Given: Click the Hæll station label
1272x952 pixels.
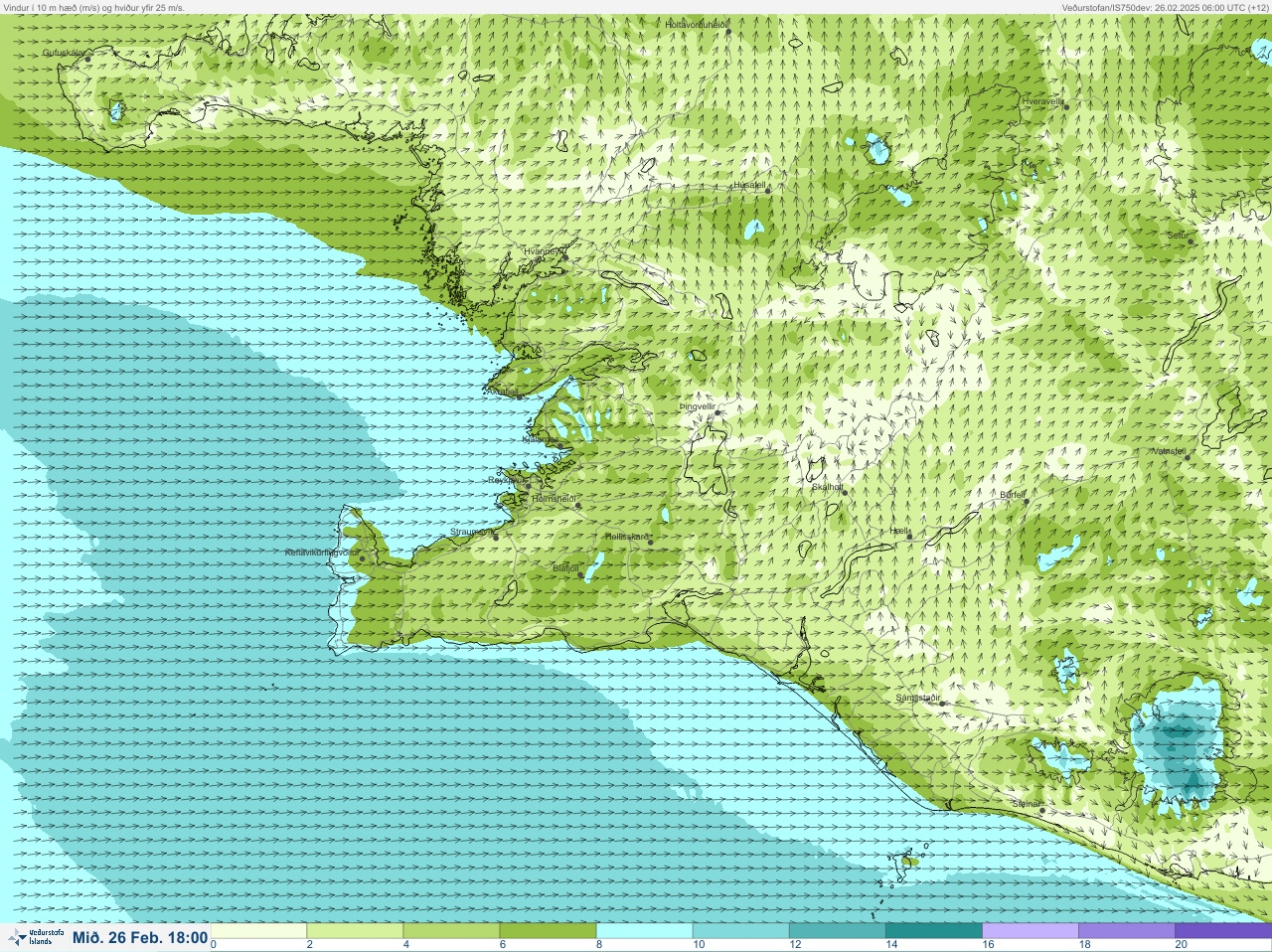Looking at the screenshot, I should tap(899, 531).
